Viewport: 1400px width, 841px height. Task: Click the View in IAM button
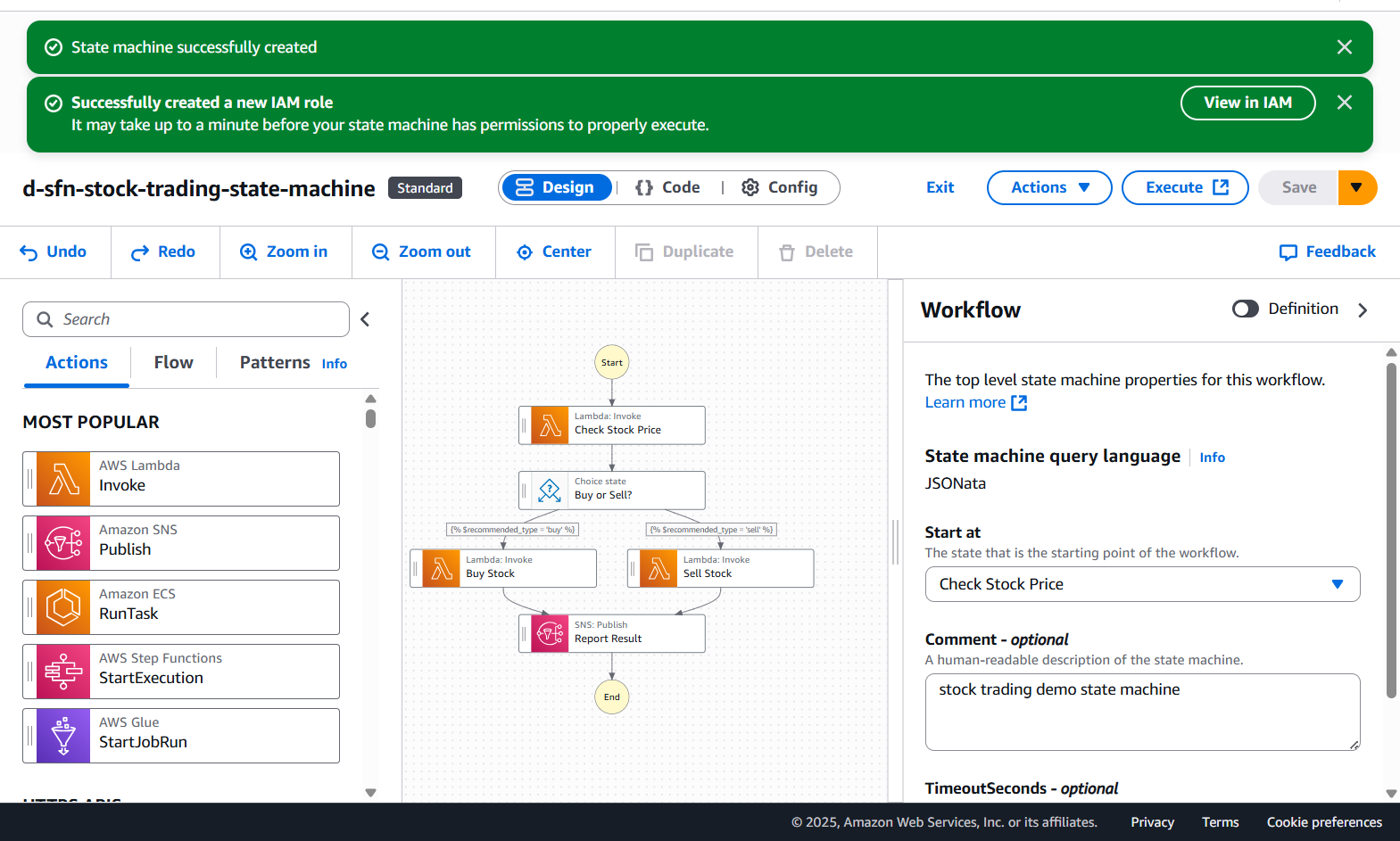point(1247,103)
